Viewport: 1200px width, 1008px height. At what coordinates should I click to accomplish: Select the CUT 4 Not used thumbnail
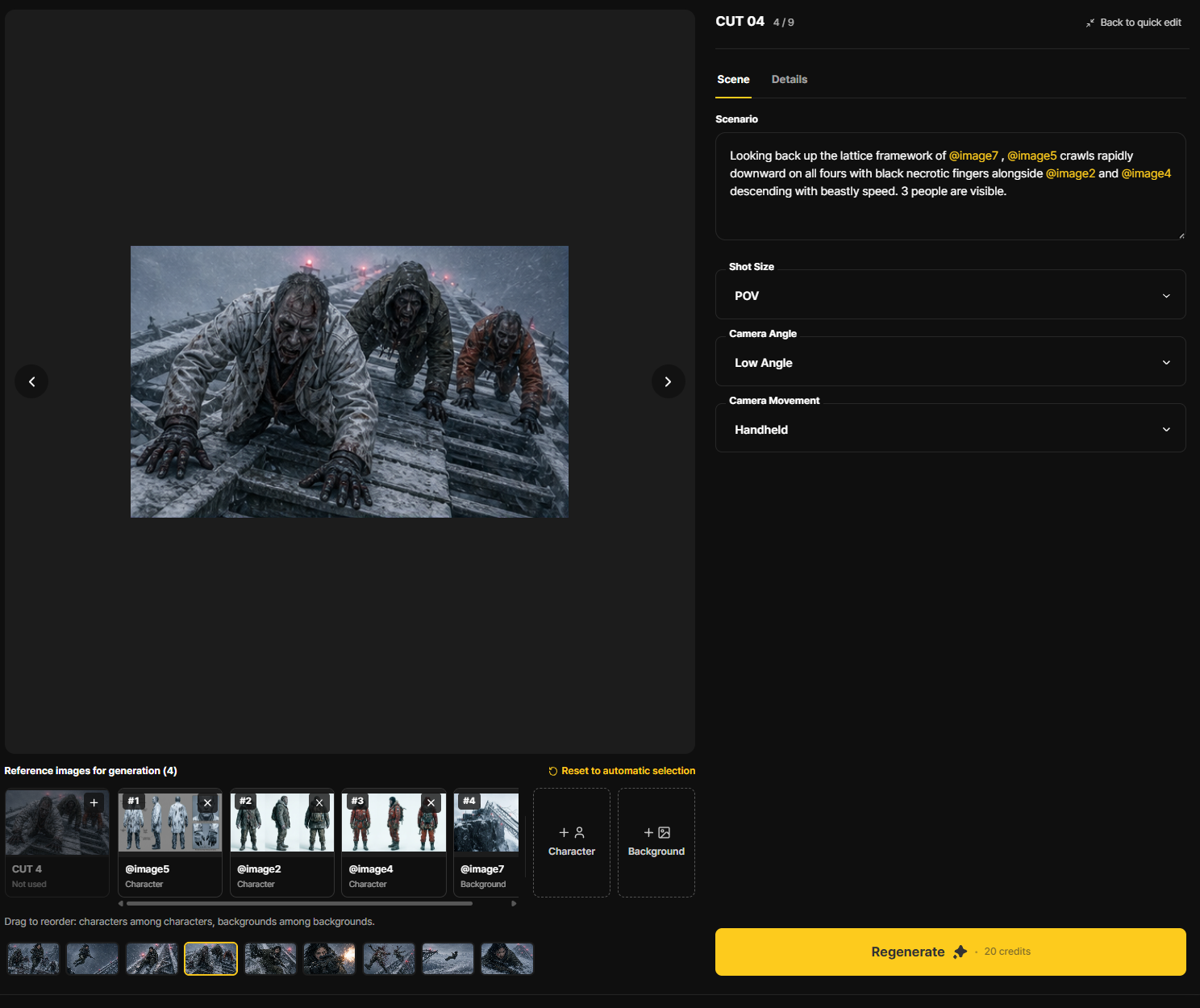(x=56, y=842)
